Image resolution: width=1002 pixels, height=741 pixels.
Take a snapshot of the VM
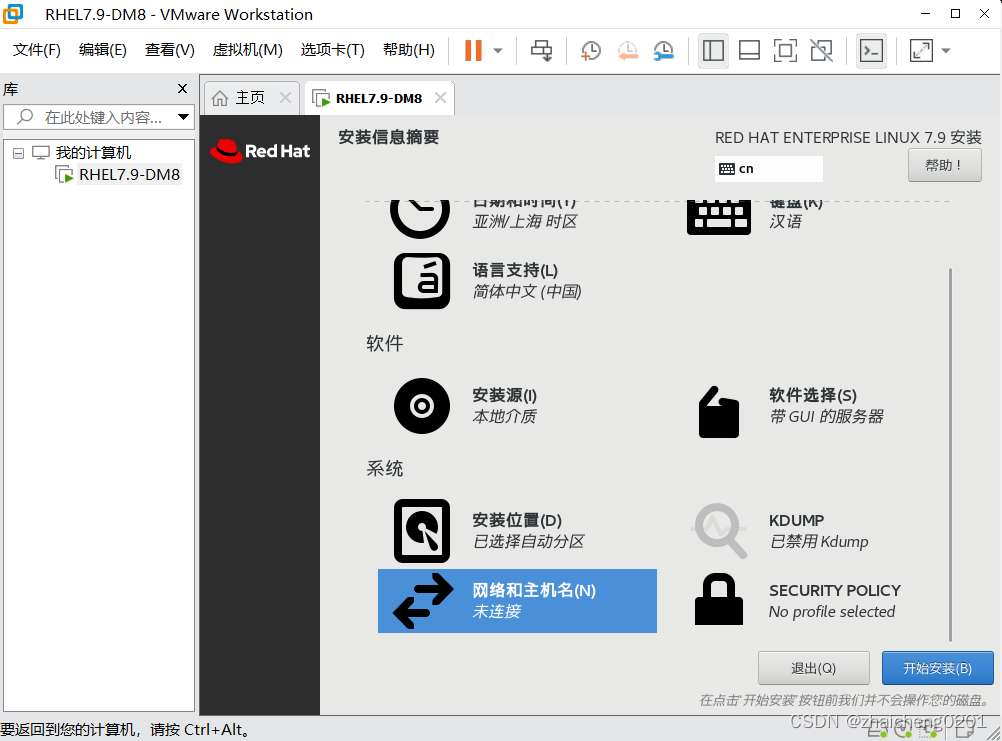coord(590,50)
